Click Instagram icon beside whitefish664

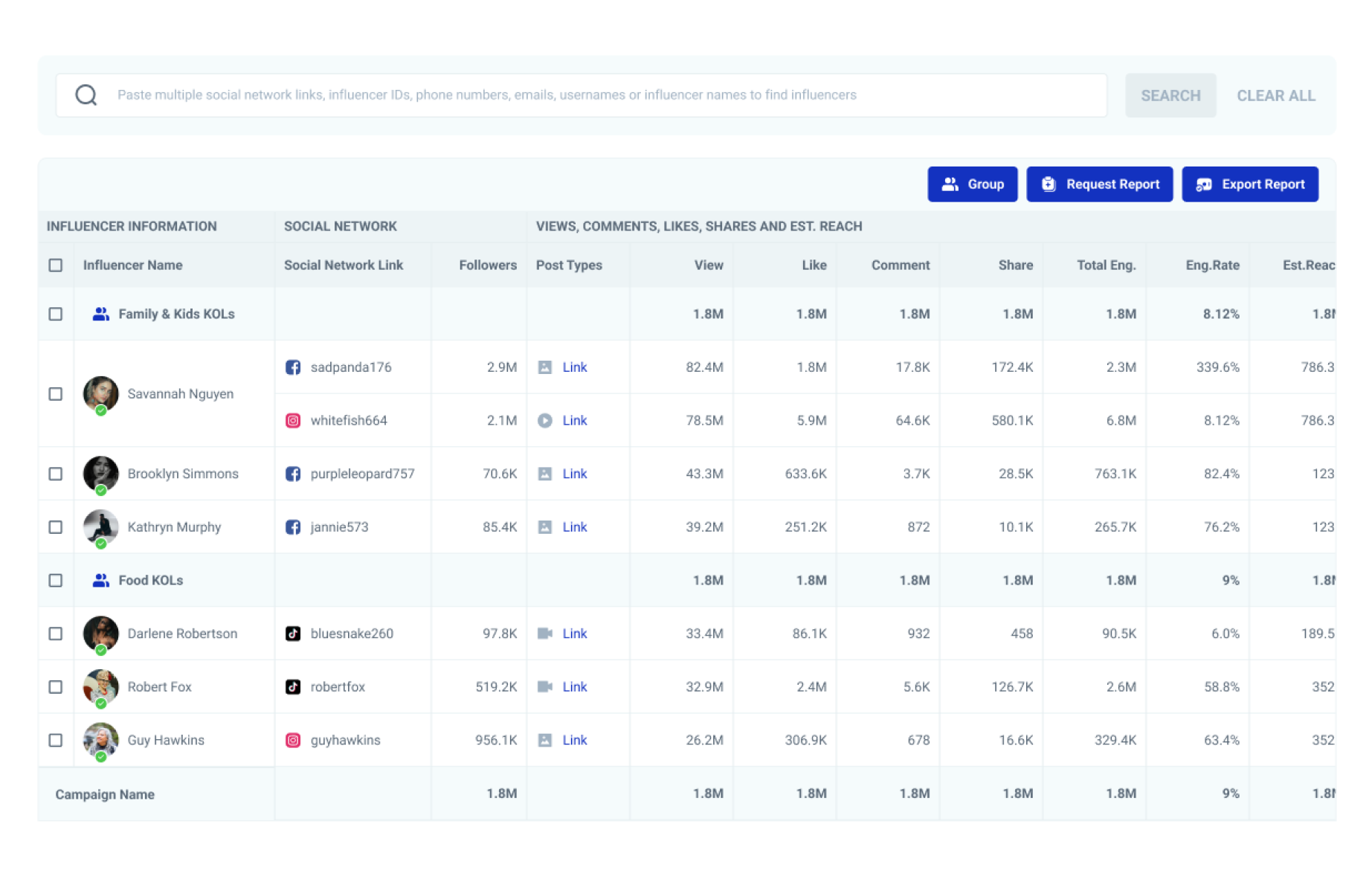[293, 421]
